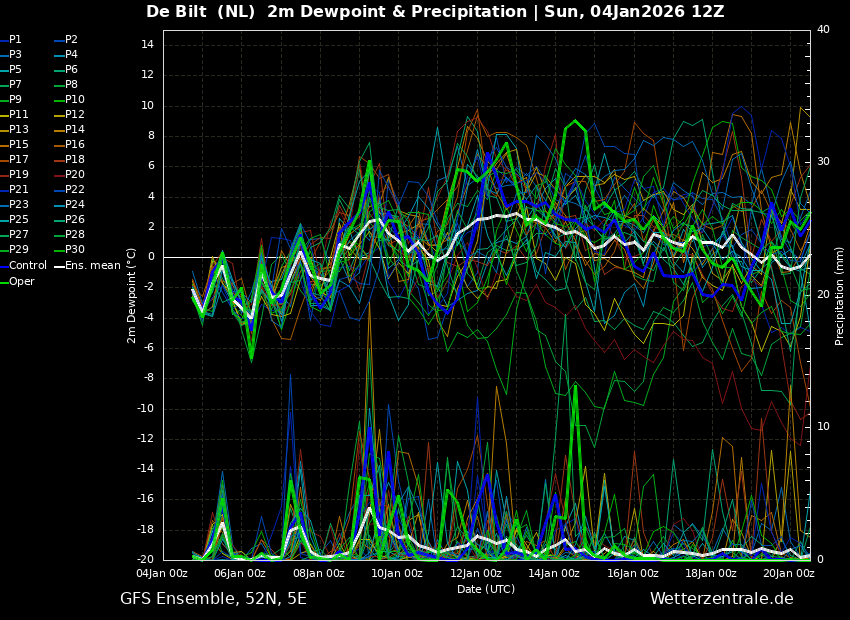Click the '06Jan 00z' date tick label
This screenshot has width=850, height=620.
[240, 573]
